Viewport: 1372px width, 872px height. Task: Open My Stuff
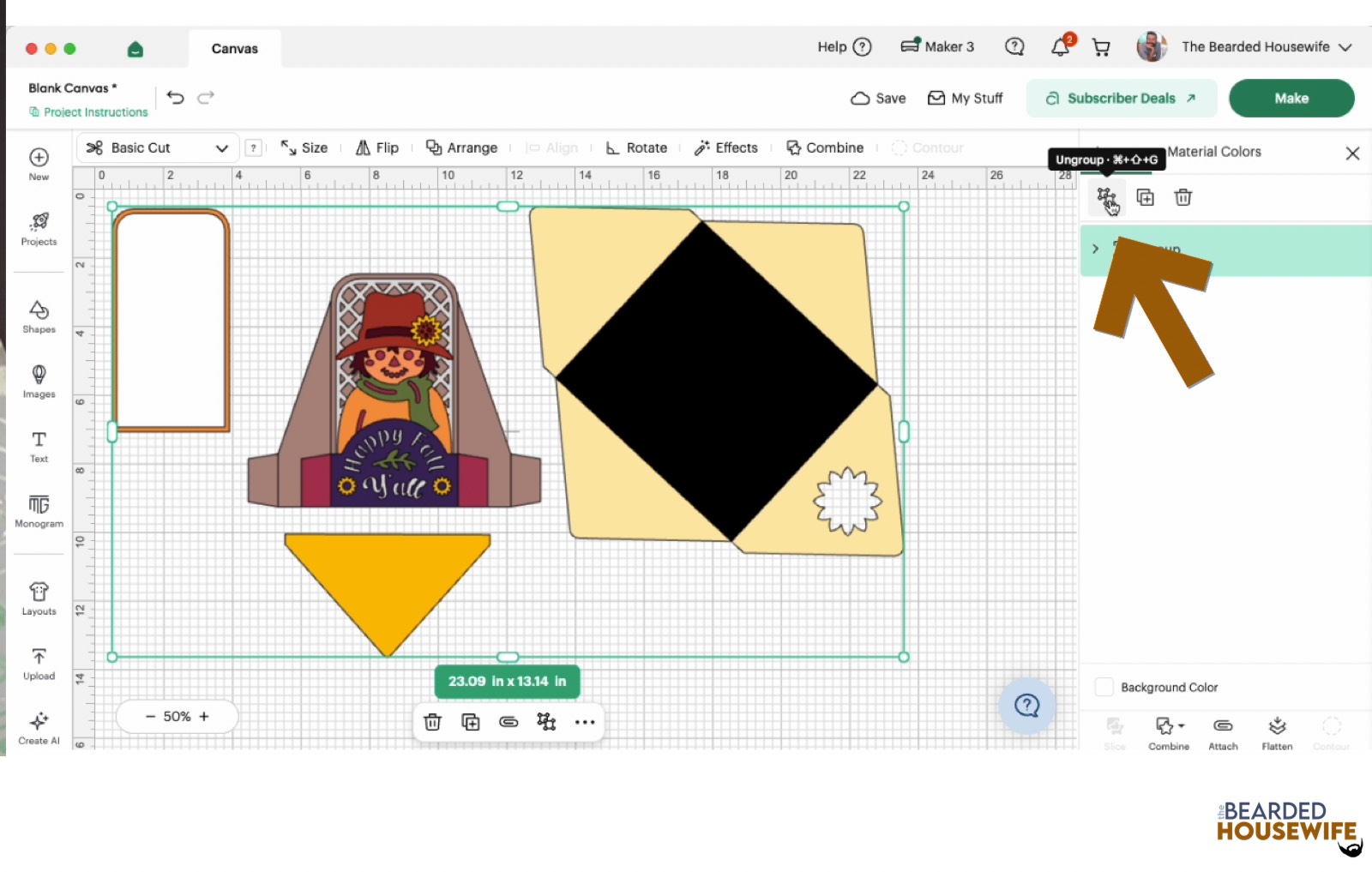pos(965,98)
